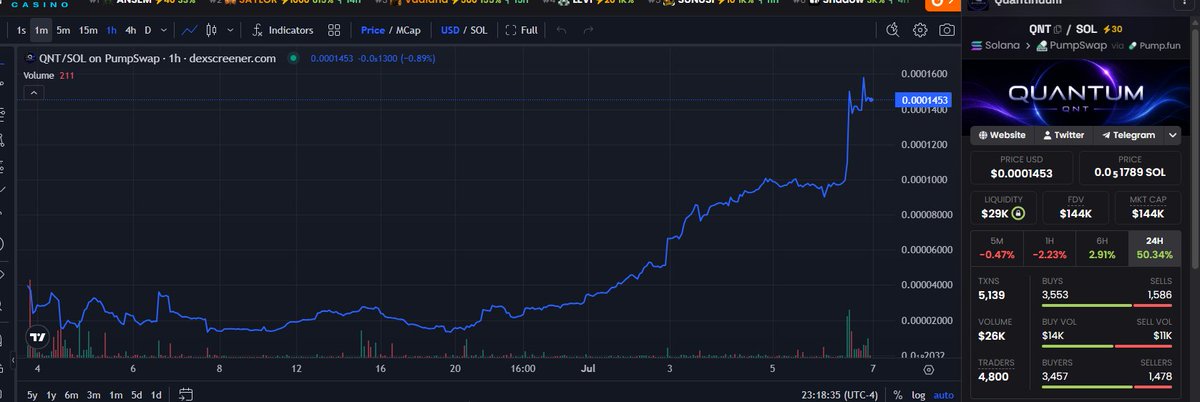
Task: Select the 1H stats period tab
Action: [1048, 249]
